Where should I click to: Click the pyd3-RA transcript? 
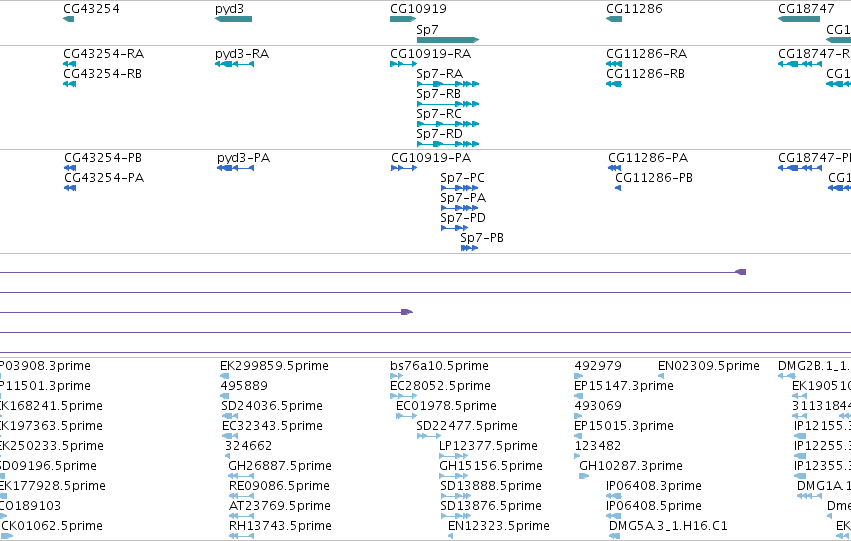234,65
